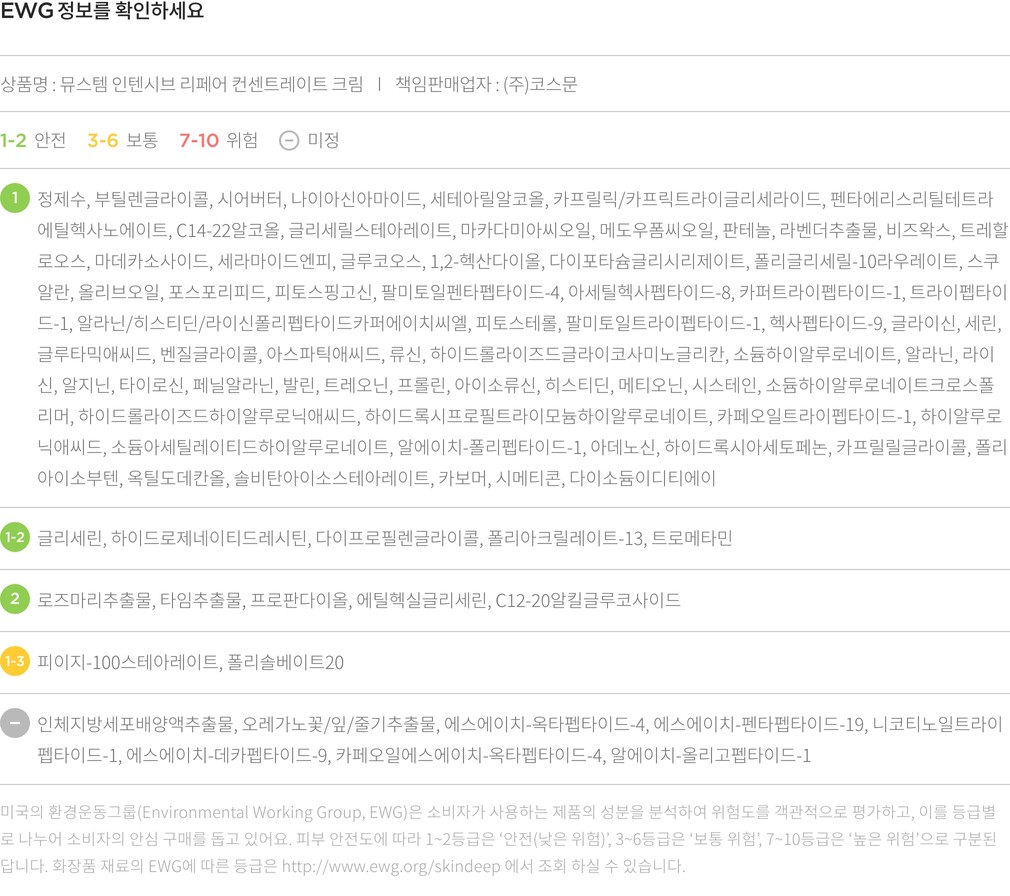Click the minus circle icon beside 미정

288,140
